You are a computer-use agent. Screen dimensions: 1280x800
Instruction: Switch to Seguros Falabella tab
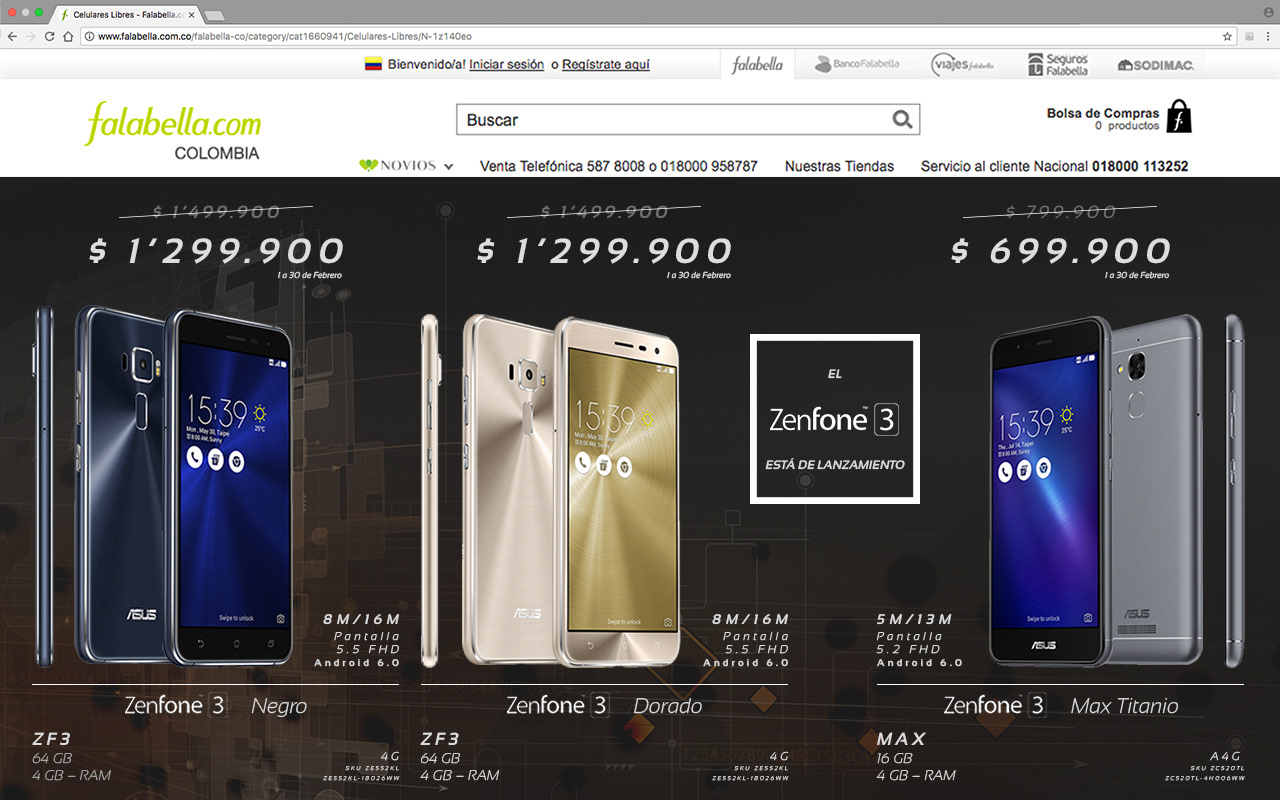pyautogui.click(x=1058, y=65)
